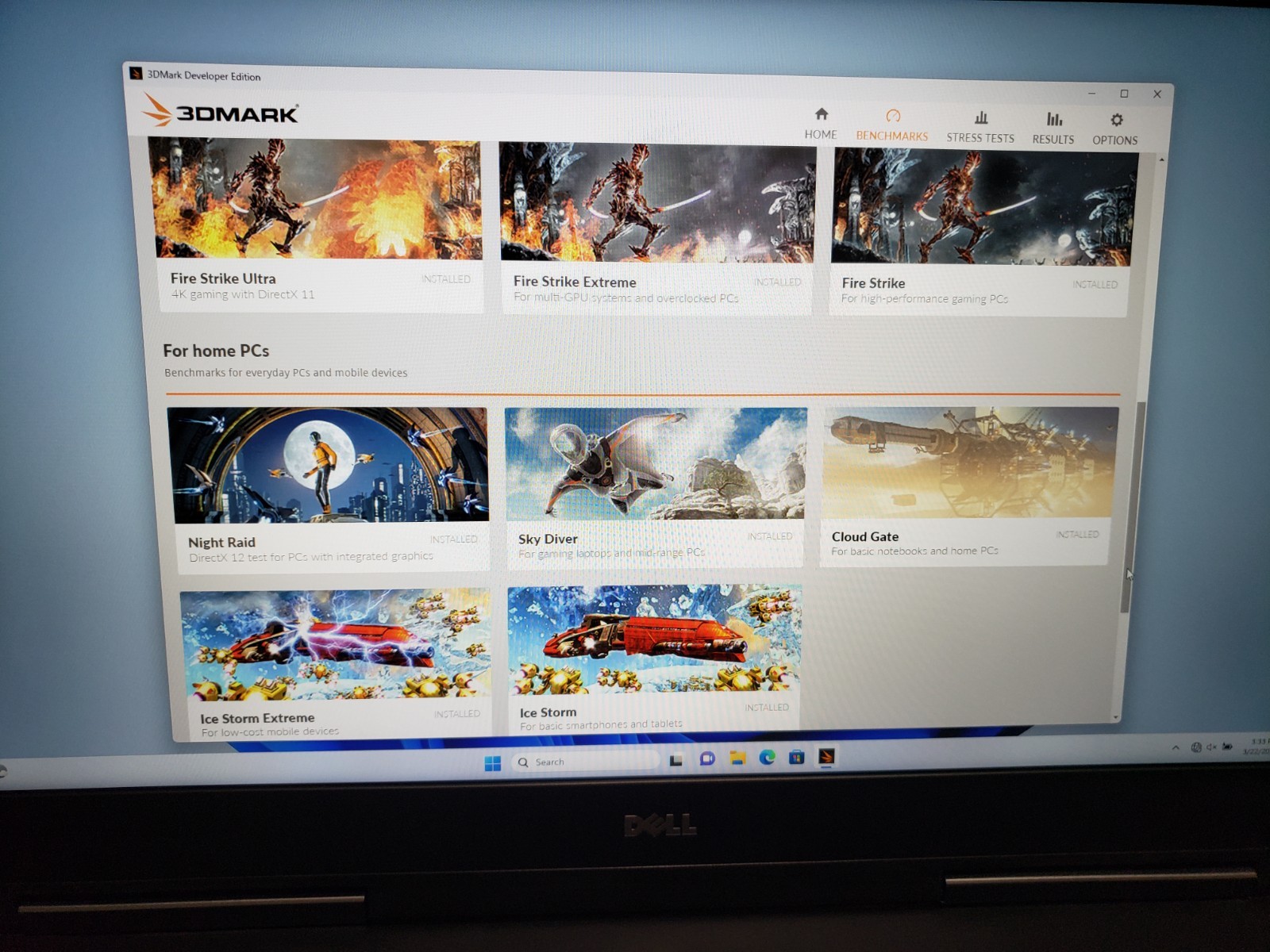Open the Night Raid benchmark thumbnail
The image size is (1270, 952).
point(329,465)
